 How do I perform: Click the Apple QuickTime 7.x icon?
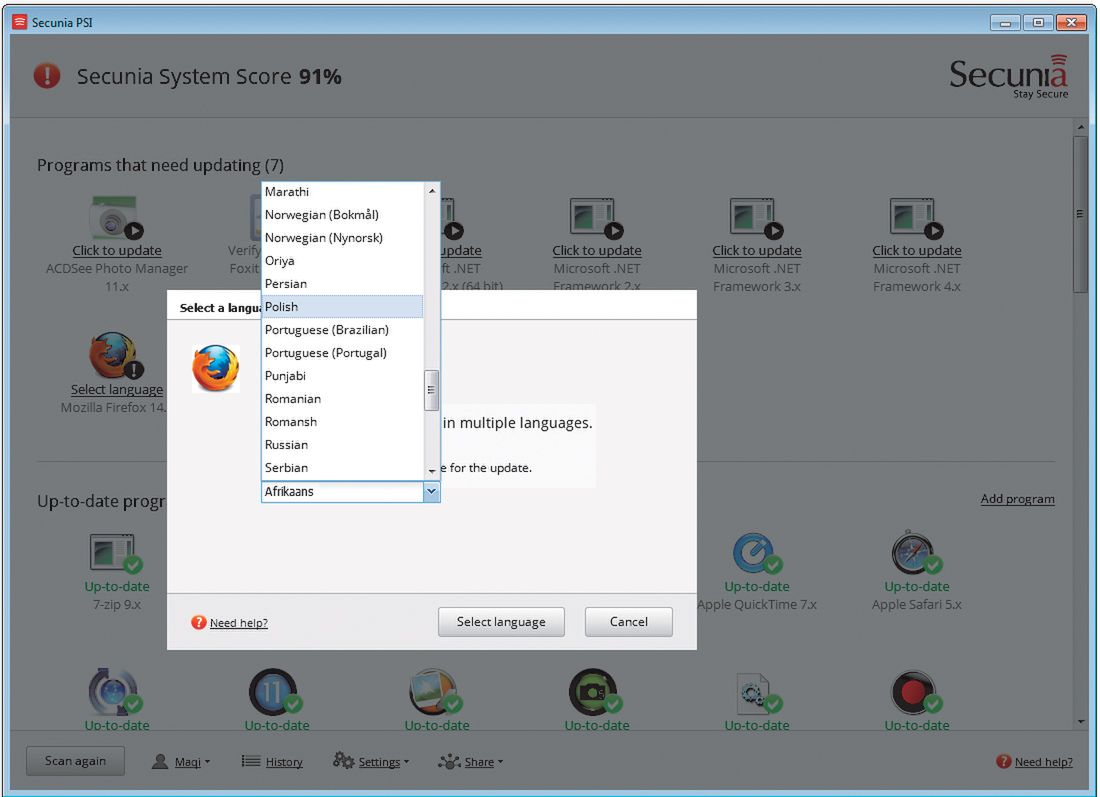(x=756, y=554)
